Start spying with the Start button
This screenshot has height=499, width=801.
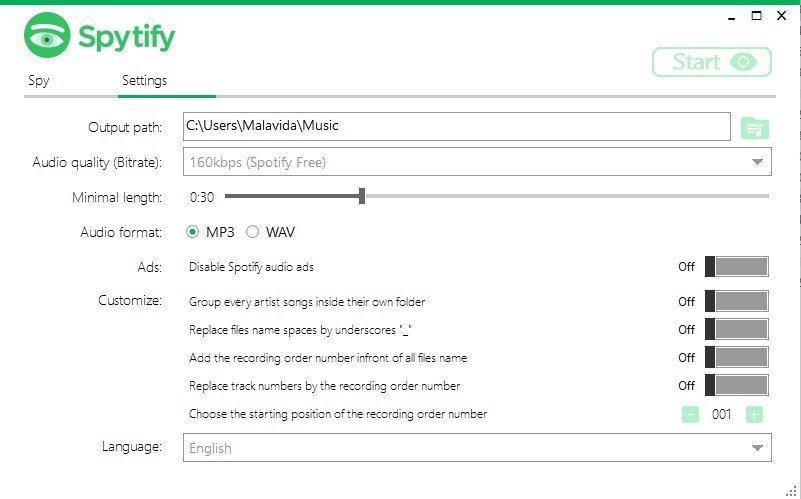pos(712,62)
